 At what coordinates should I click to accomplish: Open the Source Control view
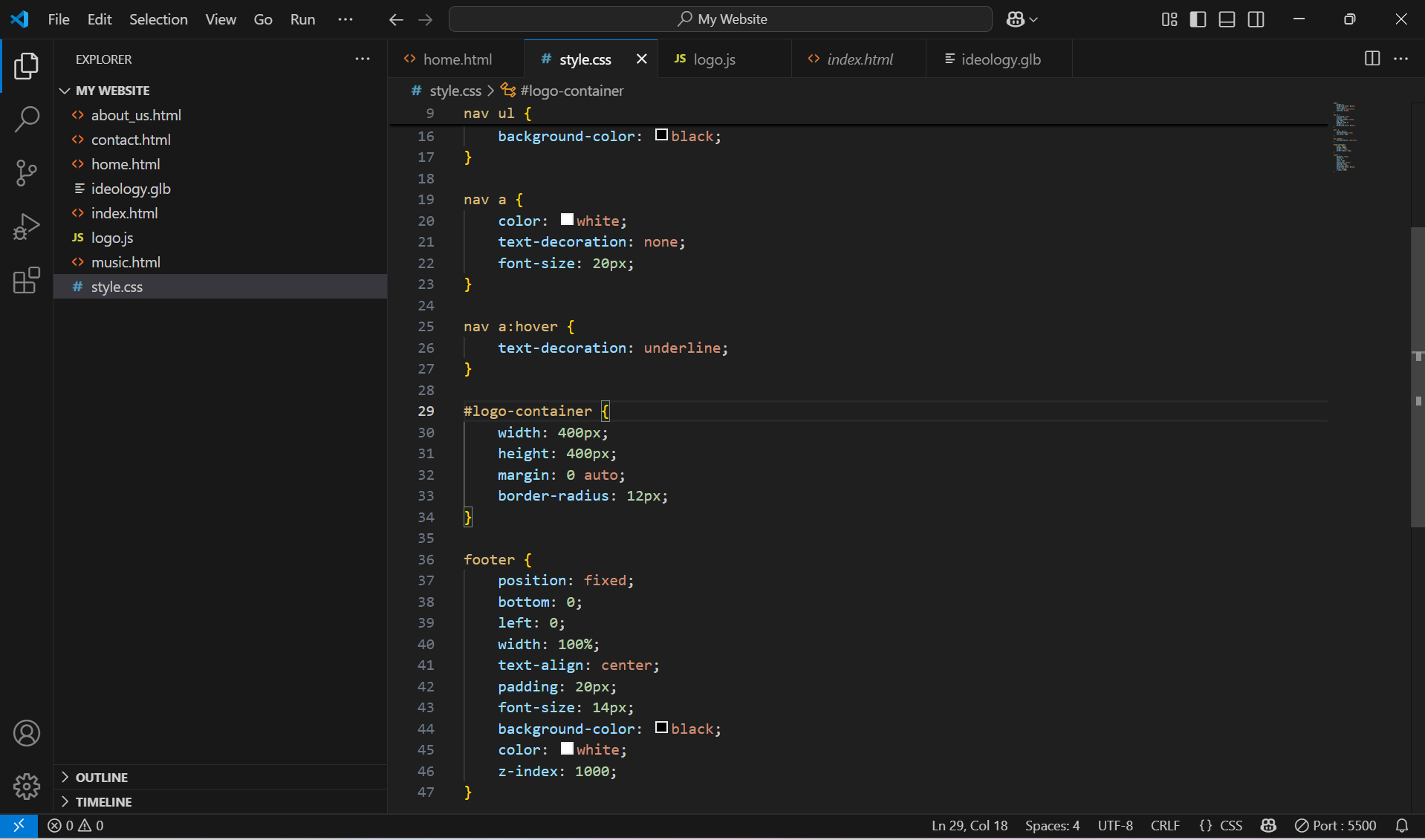point(26,173)
